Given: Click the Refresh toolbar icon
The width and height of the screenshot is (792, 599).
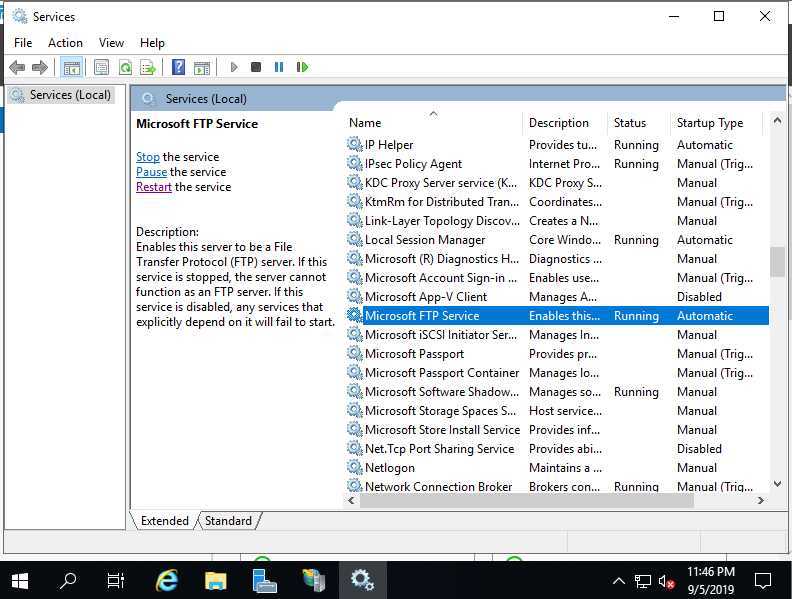Looking at the screenshot, I should click(125, 67).
